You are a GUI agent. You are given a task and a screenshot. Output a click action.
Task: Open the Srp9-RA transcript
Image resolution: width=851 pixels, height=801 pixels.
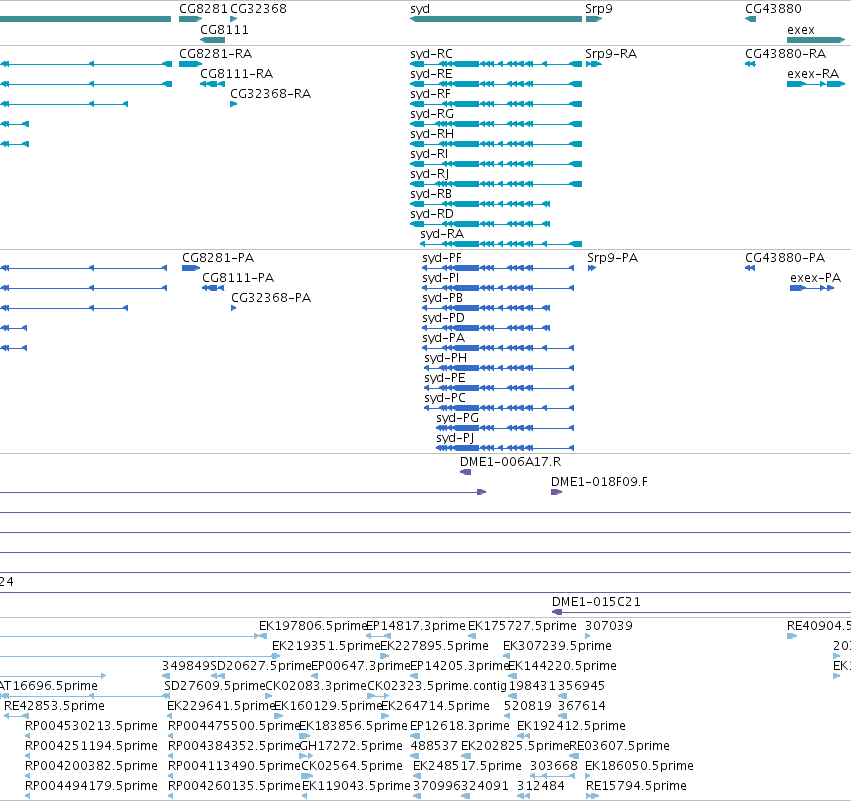pos(611,54)
